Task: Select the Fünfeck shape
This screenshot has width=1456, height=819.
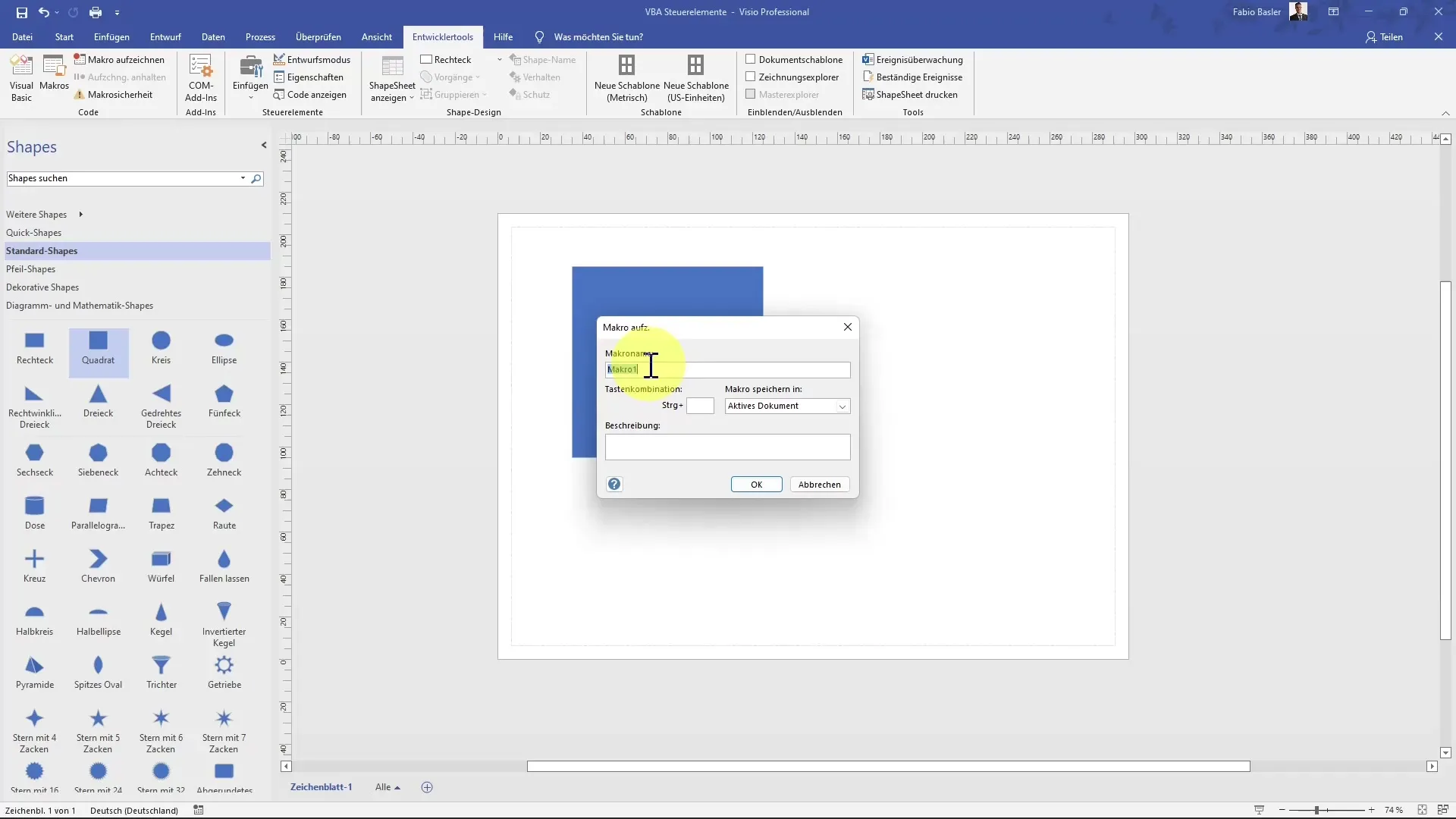Action: (224, 403)
